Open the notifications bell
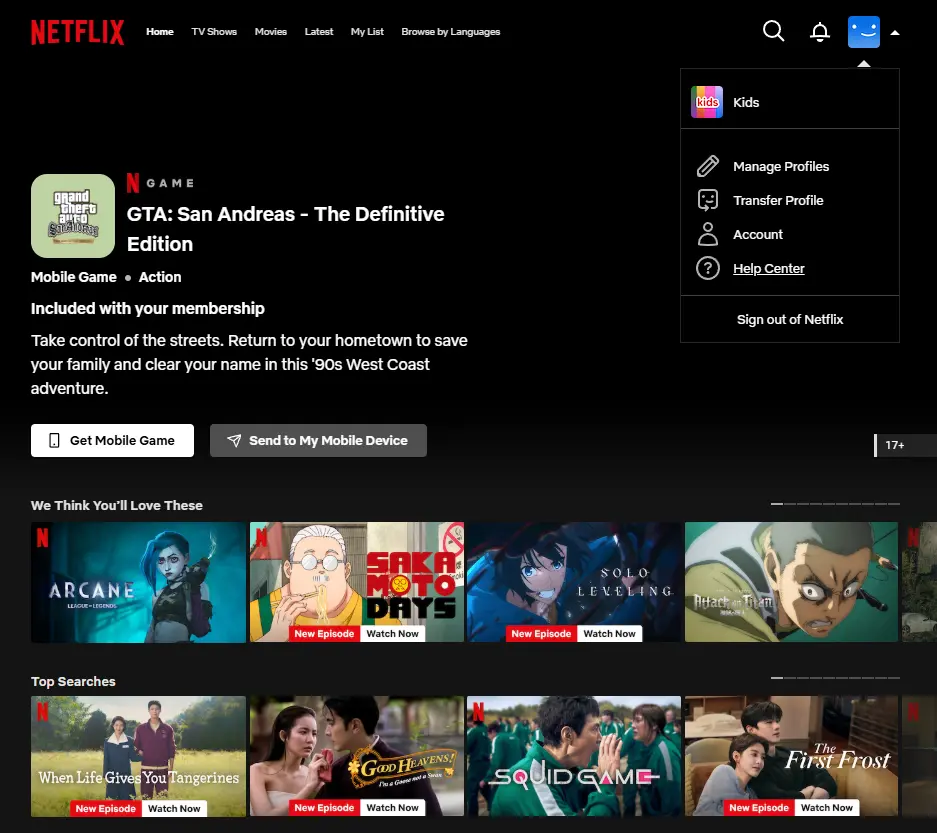 [x=820, y=32]
